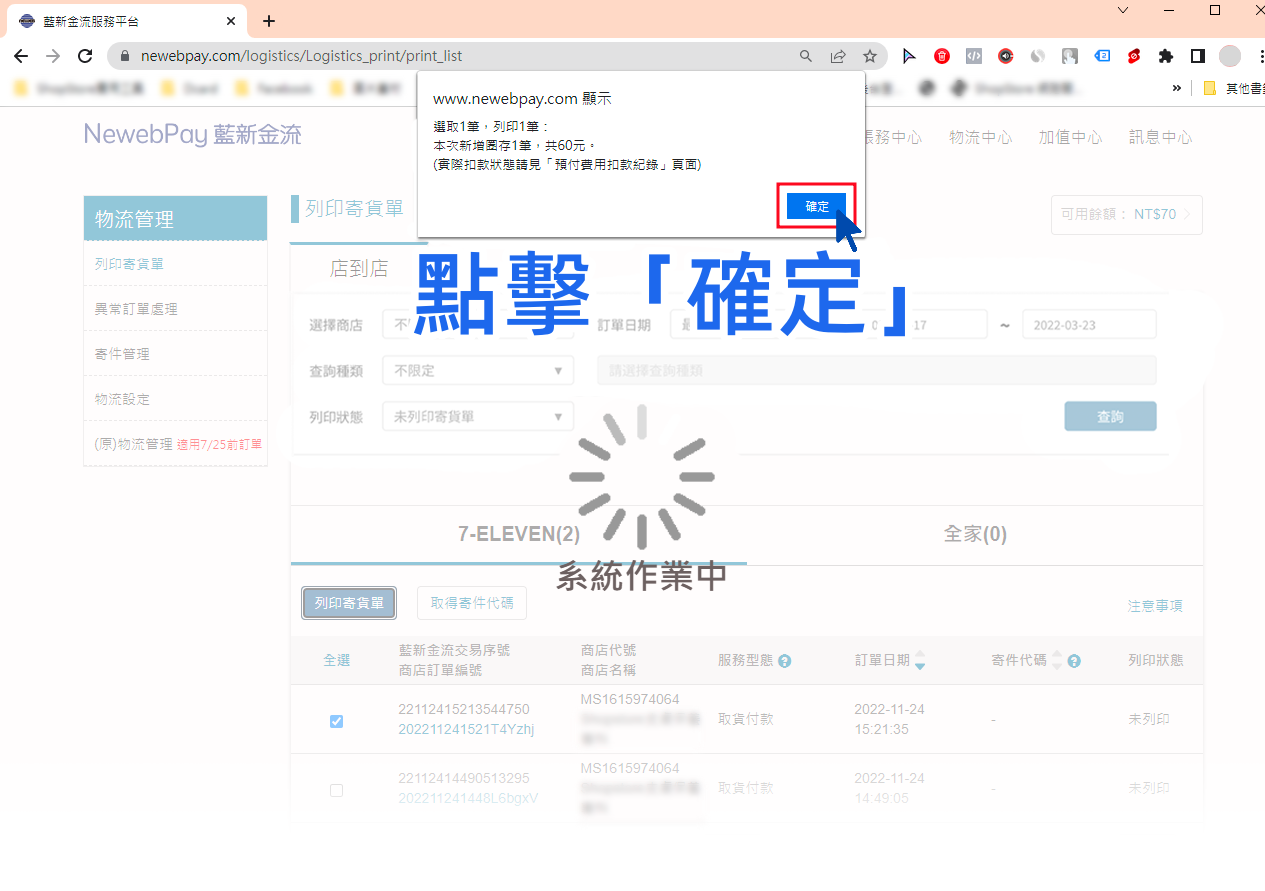Viewport: 1265px width, 891px height.
Task: Click the 查詢 search button
Action: point(1110,416)
